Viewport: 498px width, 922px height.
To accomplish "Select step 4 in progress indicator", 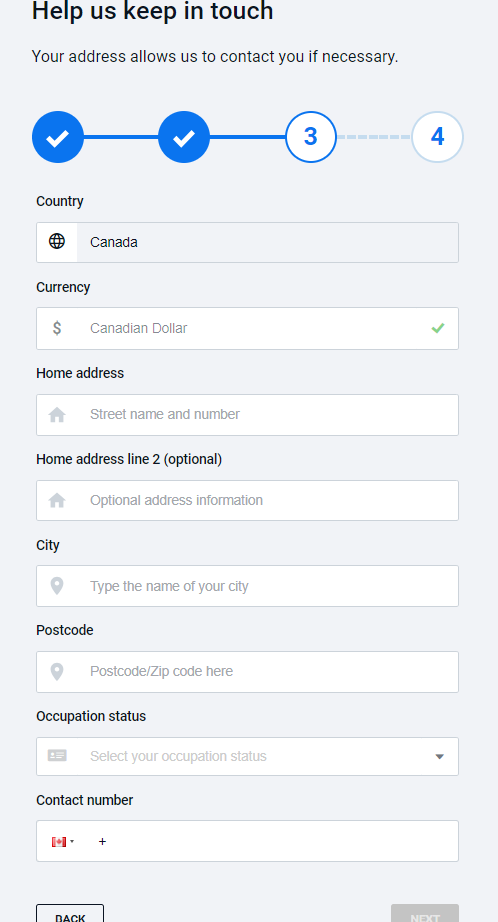I will tap(437, 137).
